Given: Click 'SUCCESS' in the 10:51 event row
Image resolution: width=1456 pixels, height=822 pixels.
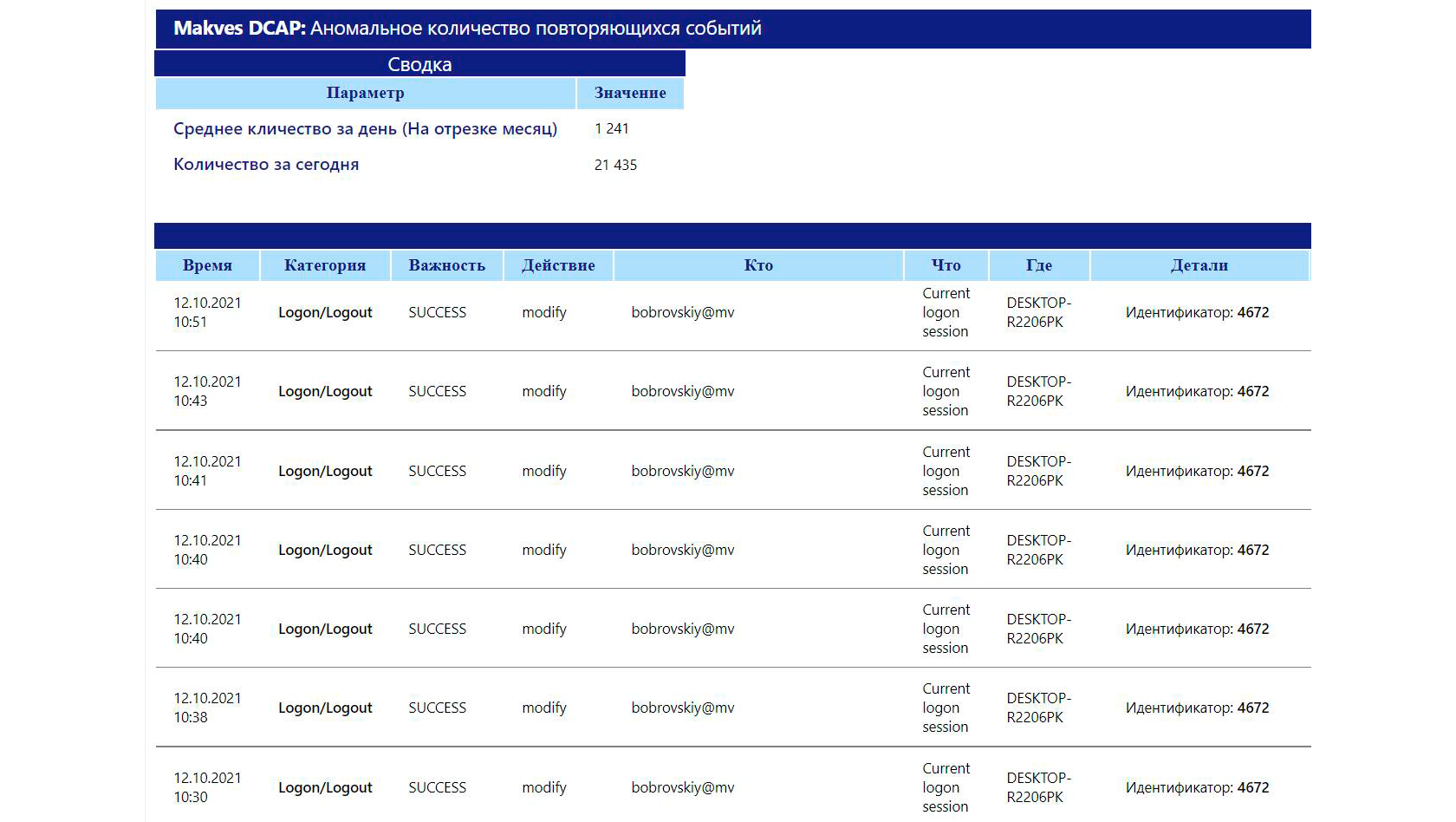Looking at the screenshot, I should (x=437, y=312).
